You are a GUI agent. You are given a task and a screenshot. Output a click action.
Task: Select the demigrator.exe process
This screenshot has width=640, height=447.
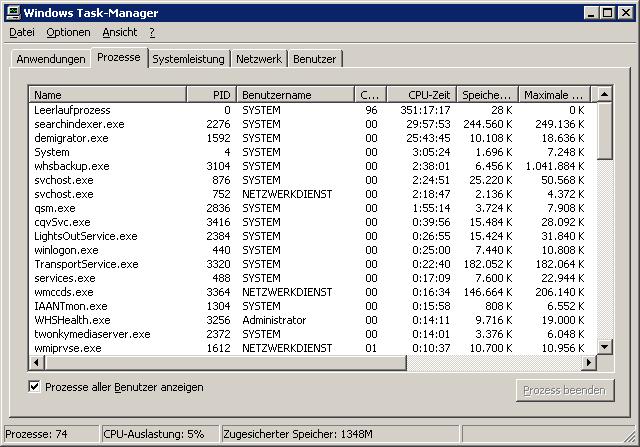point(313,138)
